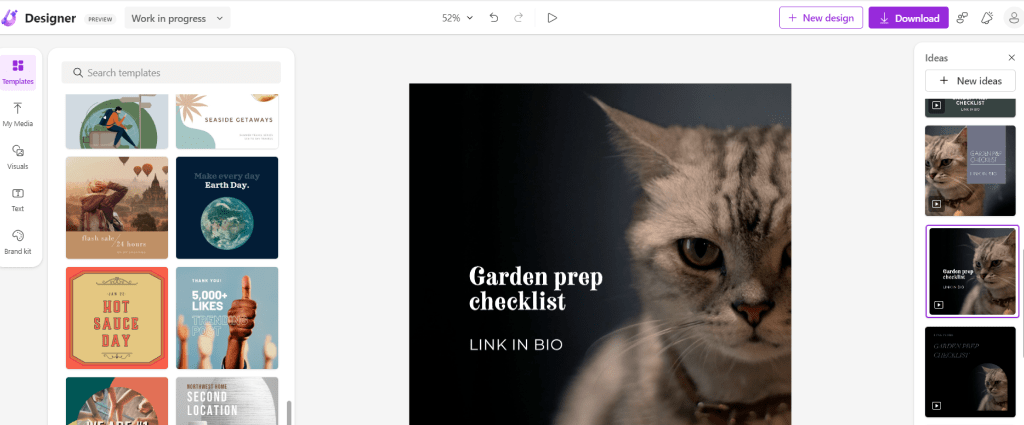The image size is (1024, 425).
Task: Select the teal and orange circle template
Action: 117,401
